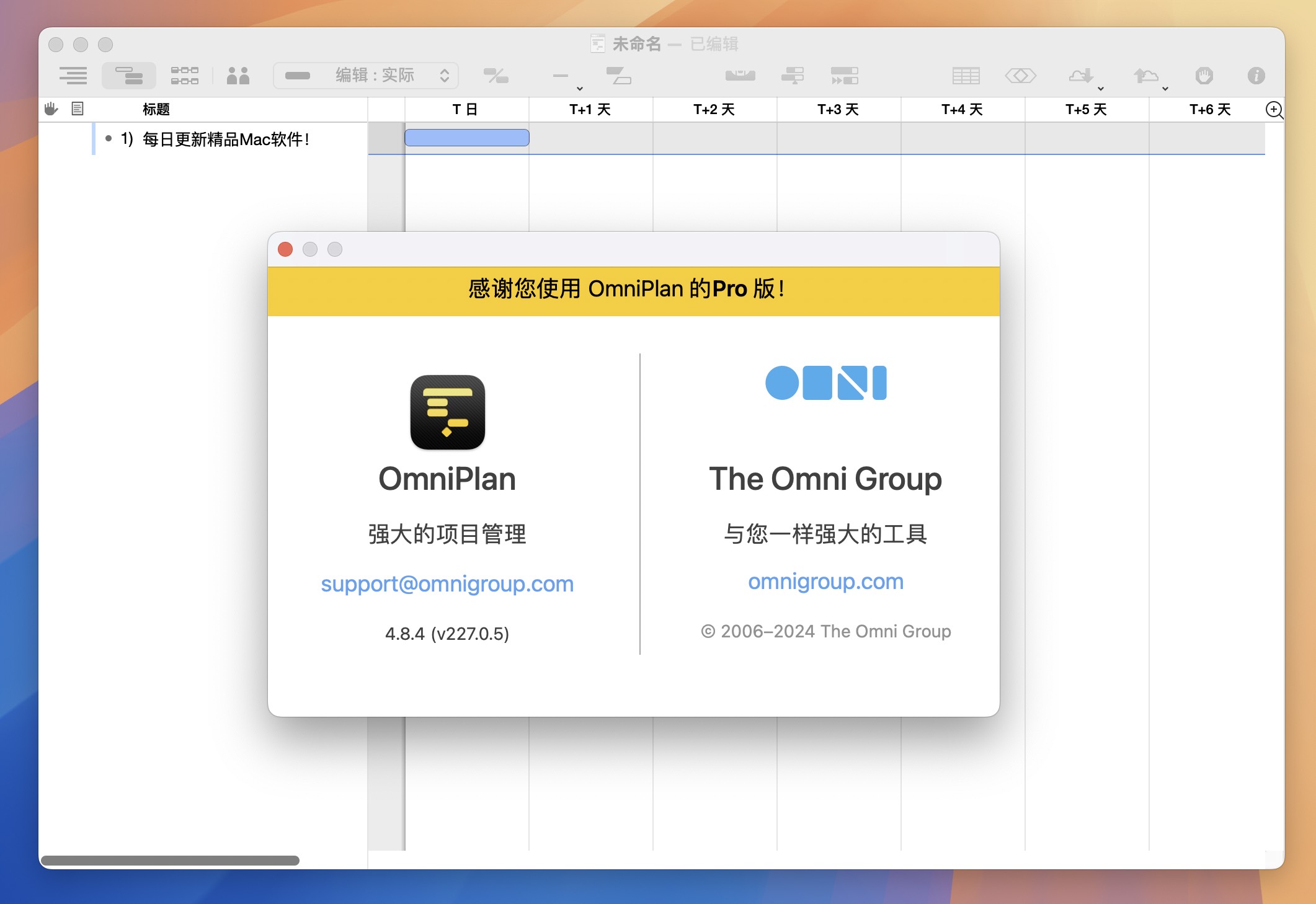Image resolution: width=1316 pixels, height=904 pixels.
Task: Click the violations hand column header
Action: [x=51, y=109]
